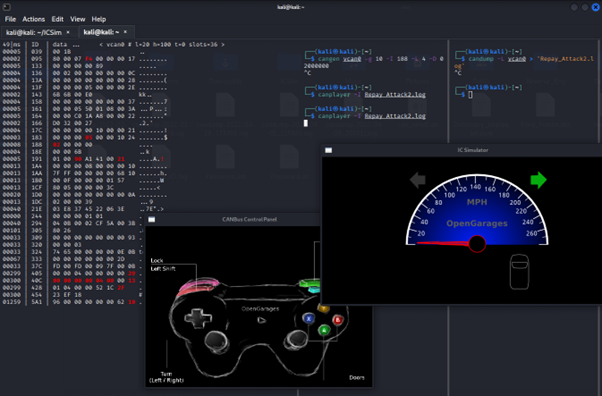
Task: Switch to the kali@kali: ~ tab
Action: point(101,32)
